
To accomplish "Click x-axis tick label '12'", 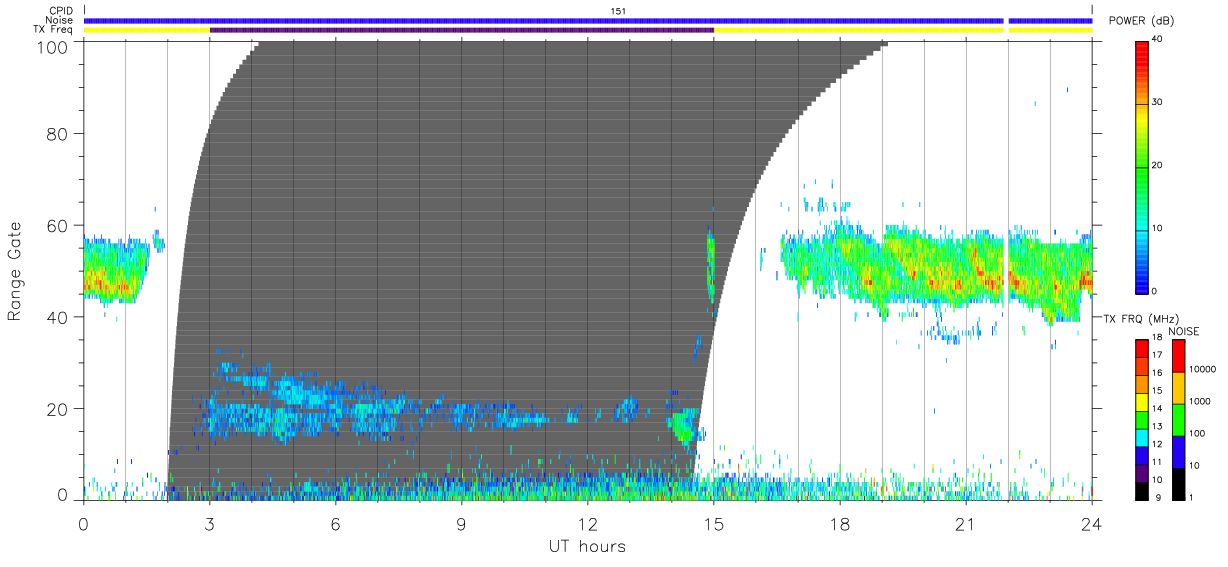I will coord(587,525).
